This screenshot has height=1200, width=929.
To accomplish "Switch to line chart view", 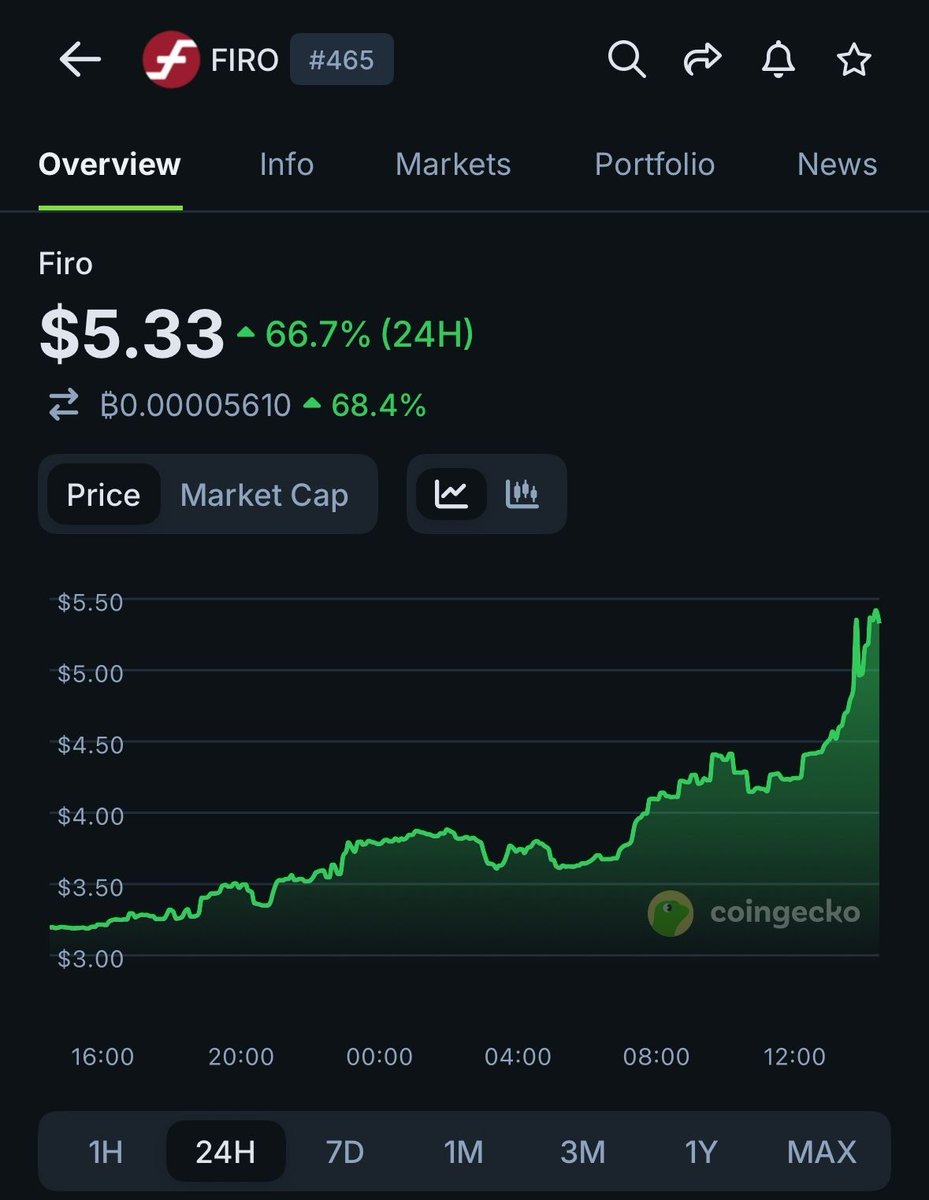I will coord(452,494).
